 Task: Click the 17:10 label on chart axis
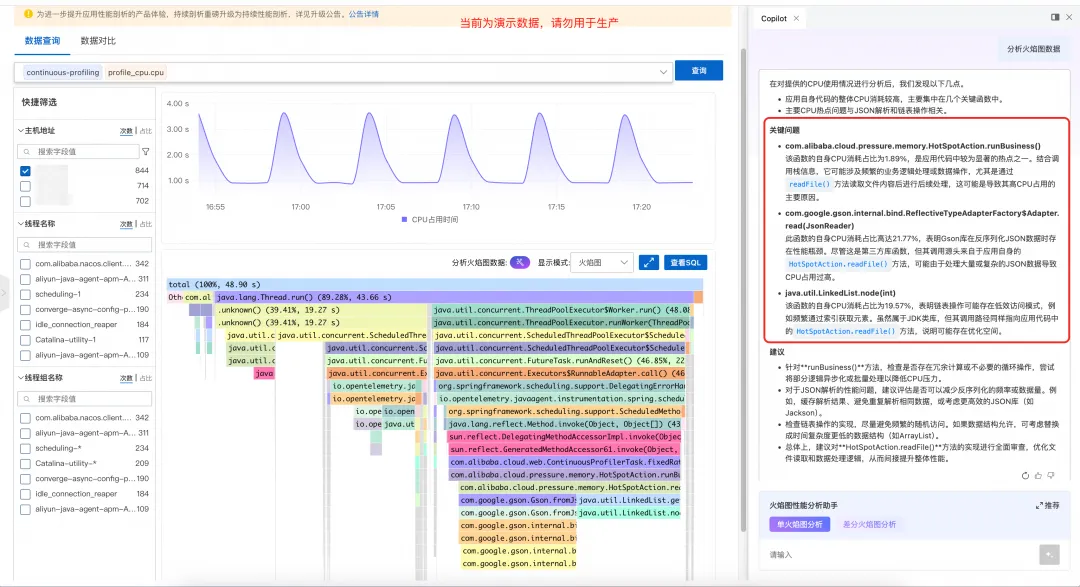coord(471,207)
